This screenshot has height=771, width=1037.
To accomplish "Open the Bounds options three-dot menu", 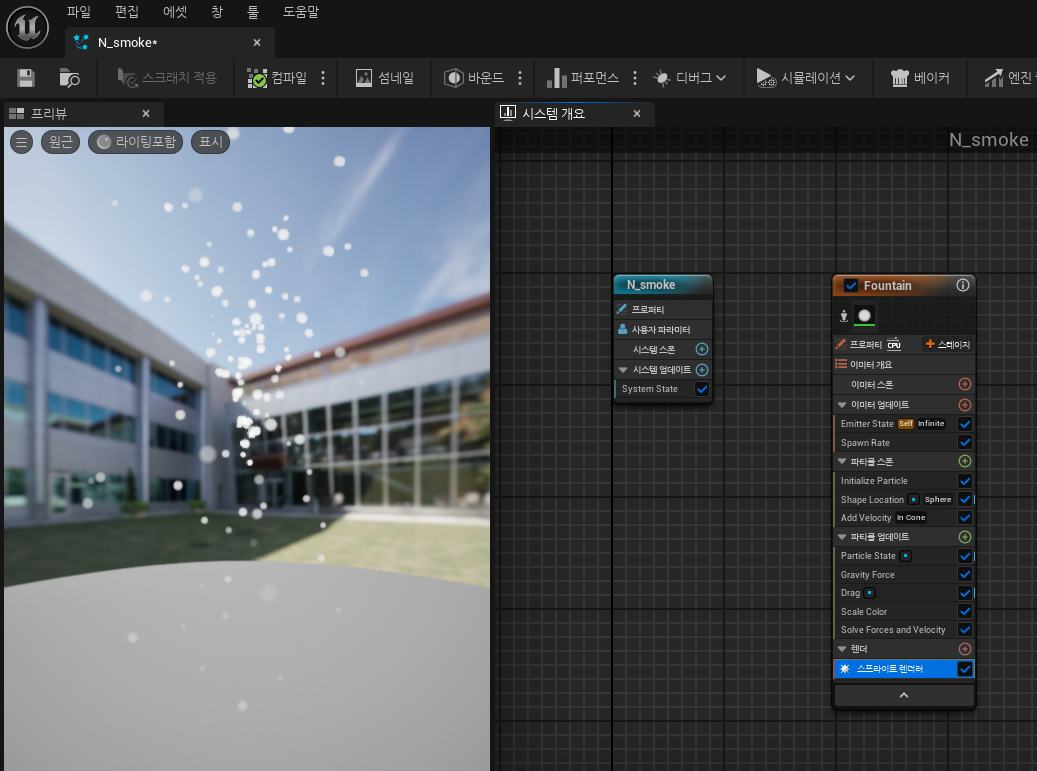I will point(520,78).
